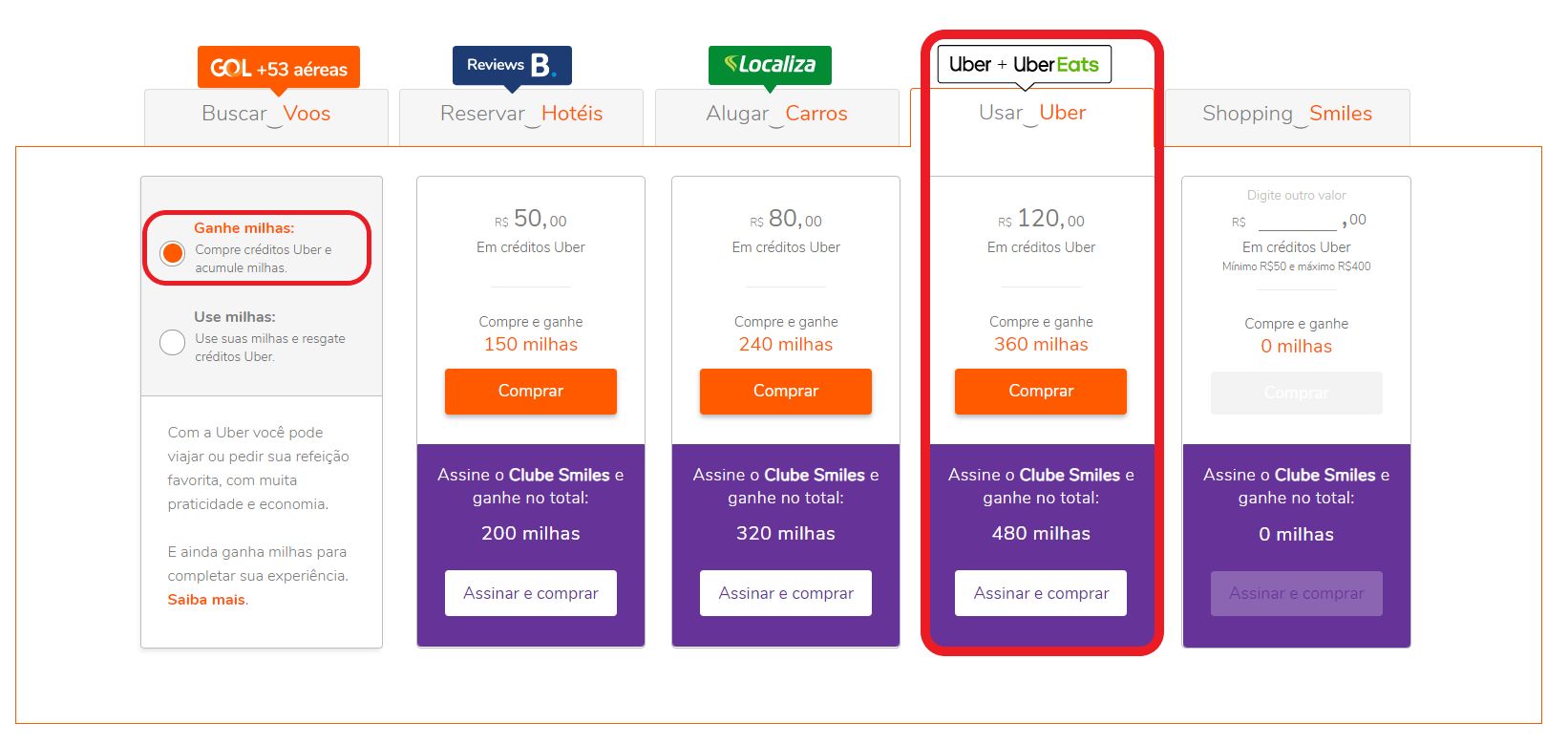Click Comprar under the R$ 120,00 credits
This screenshot has height=745, width=1568.
pyautogui.click(x=1041, y=391)
